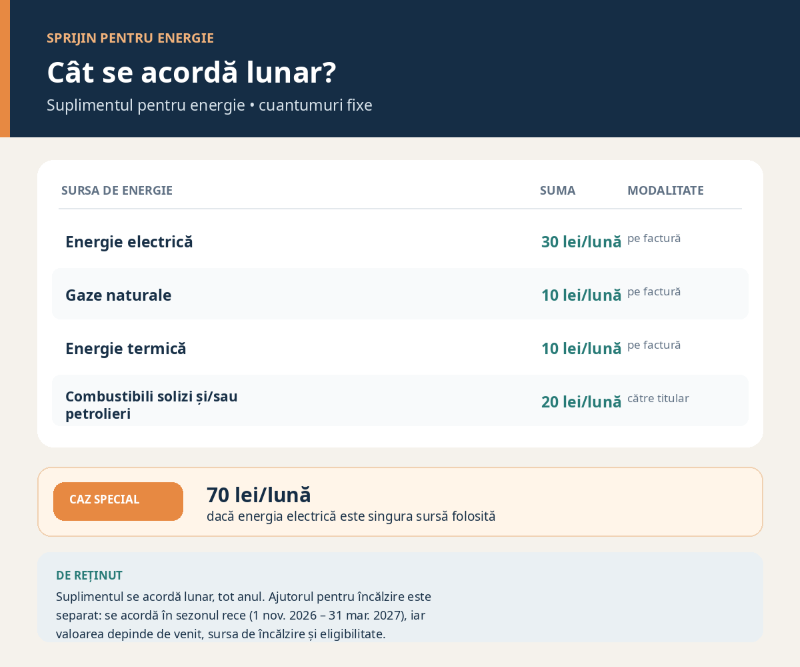Click 'dacă energia electrică este singura sursă folosită'
Viewport: 800px width, 667px height.
(351, 516)
